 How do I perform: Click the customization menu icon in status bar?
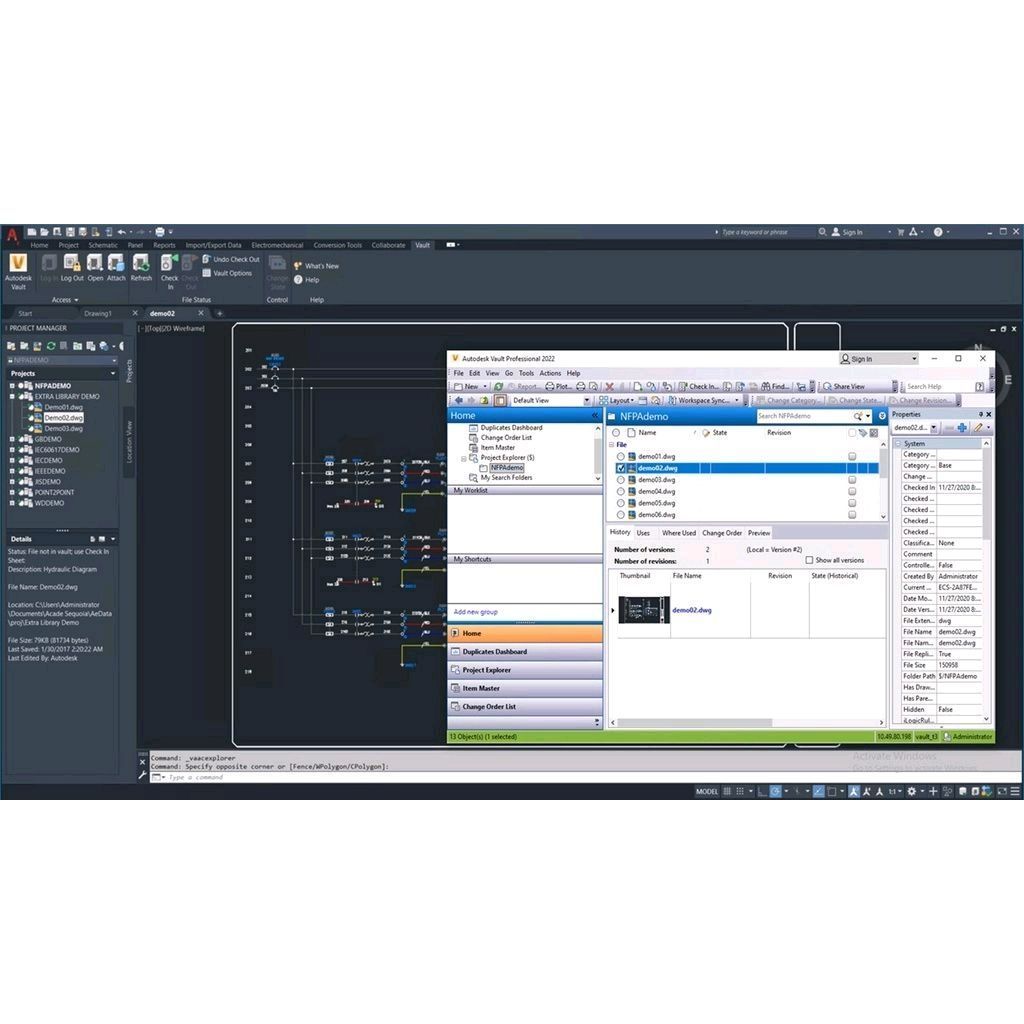point(1015,792)
